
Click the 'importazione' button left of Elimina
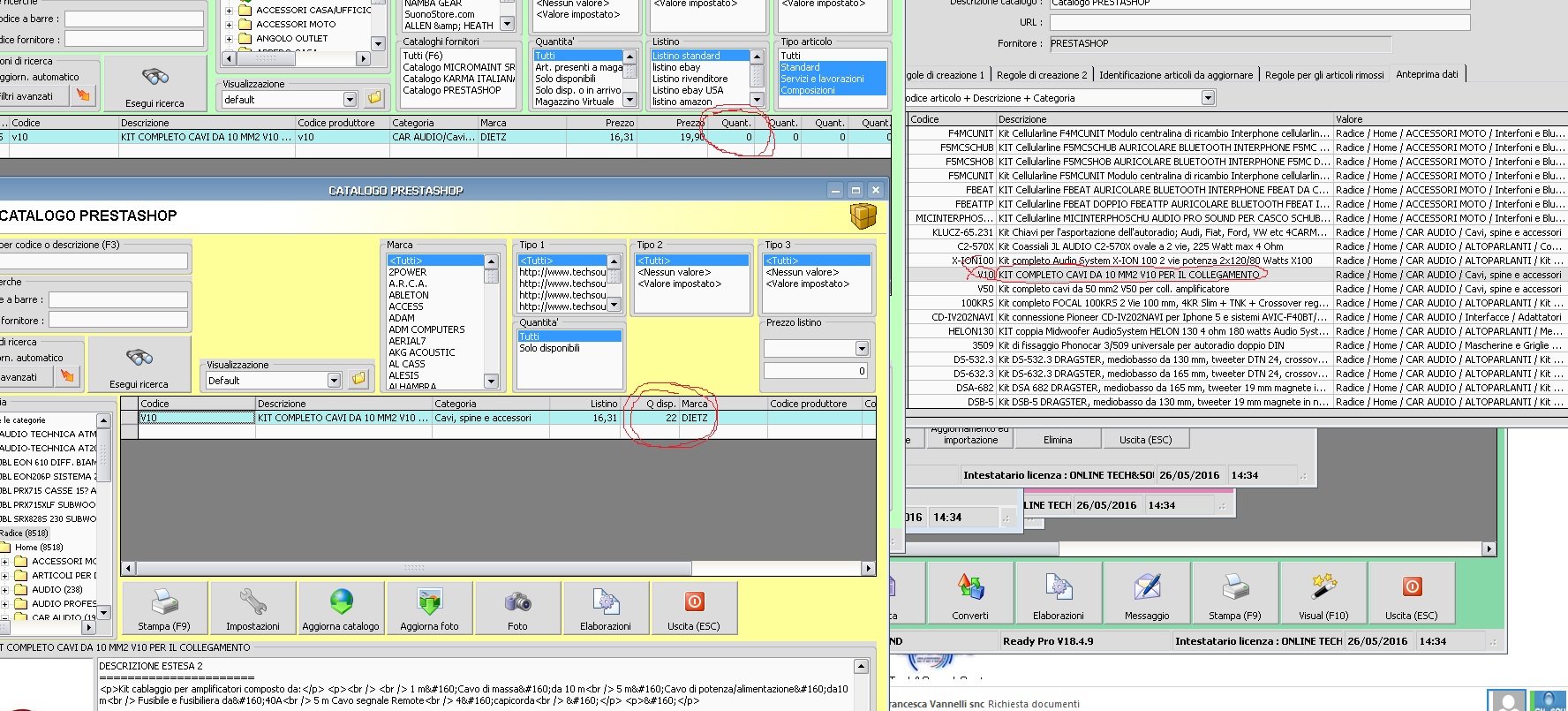pyautogui.click(x=970, y=437)
